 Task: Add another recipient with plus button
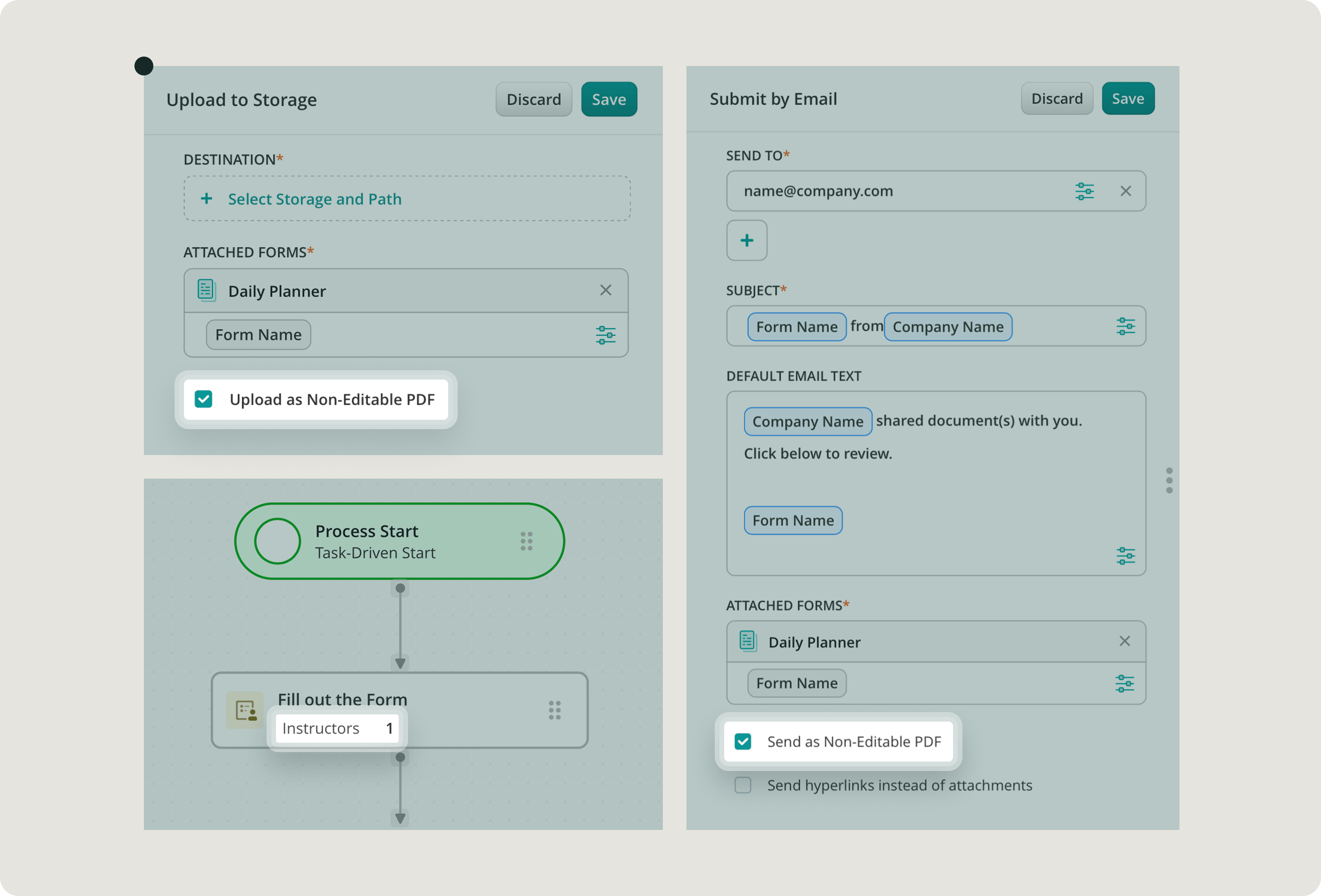pyautogui.click(x=746, y=241)
